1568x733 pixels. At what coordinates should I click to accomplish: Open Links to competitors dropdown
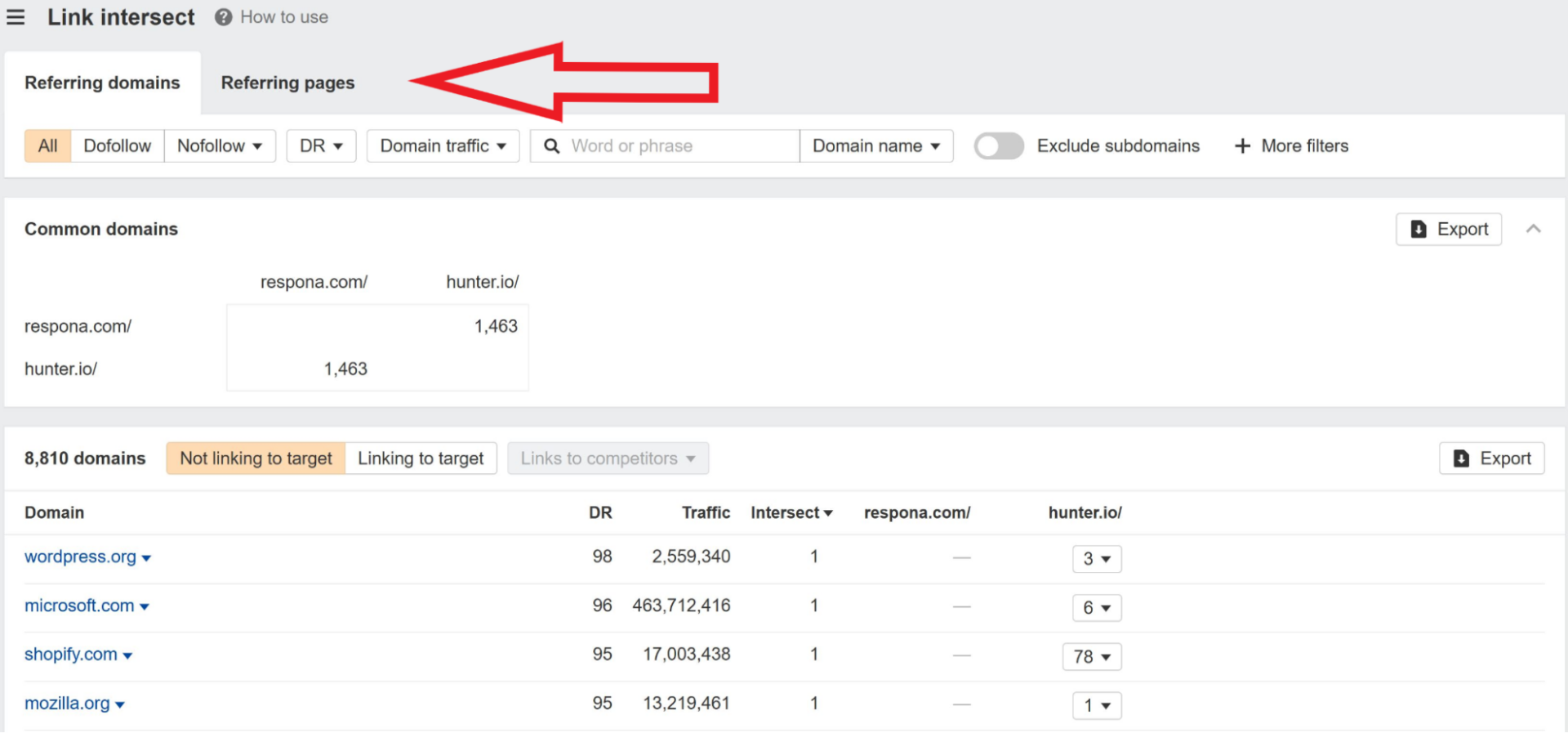pyautogui.click(x=608, y=458)
